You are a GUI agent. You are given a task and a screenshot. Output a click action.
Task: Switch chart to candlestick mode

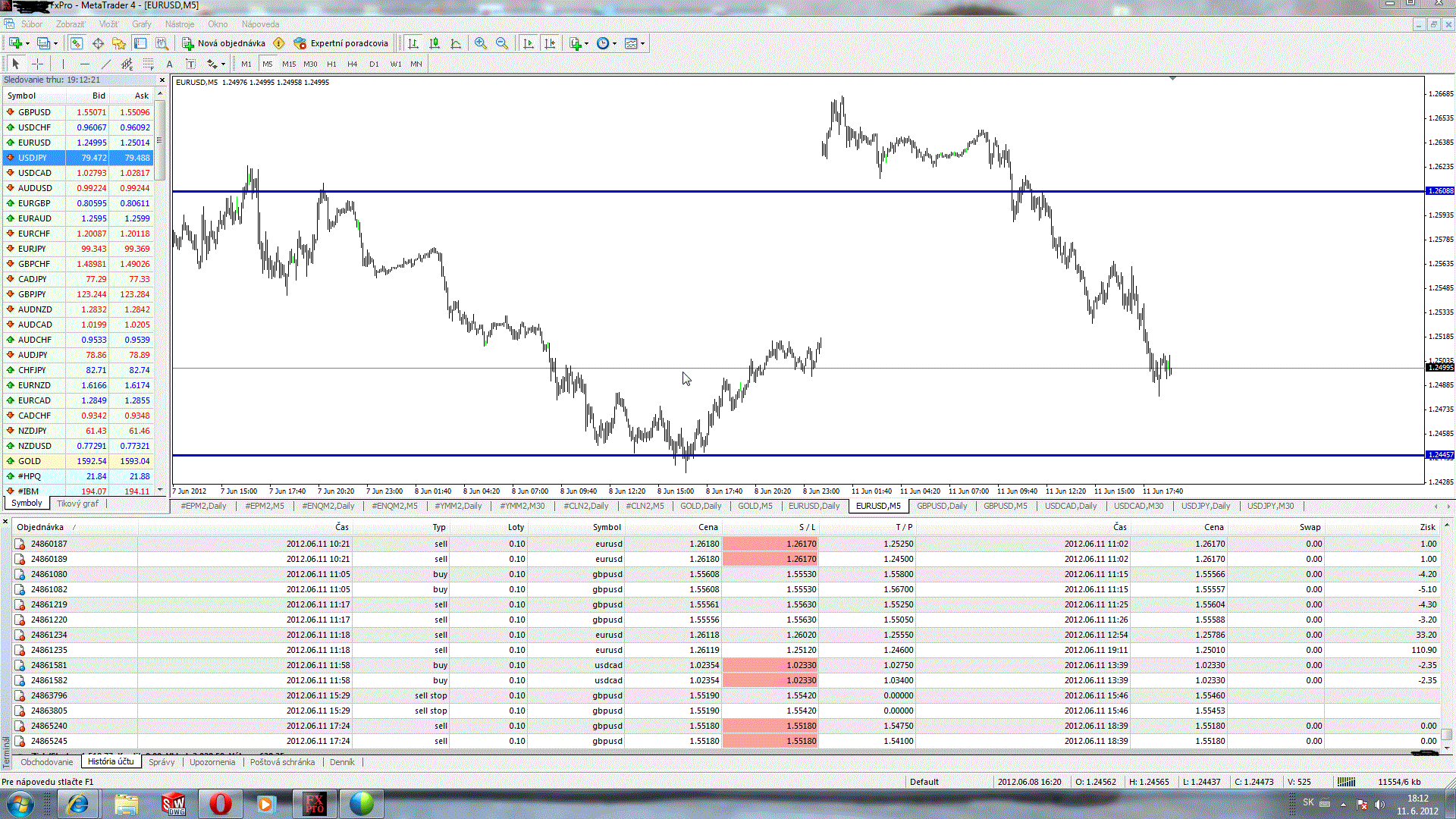434,43
